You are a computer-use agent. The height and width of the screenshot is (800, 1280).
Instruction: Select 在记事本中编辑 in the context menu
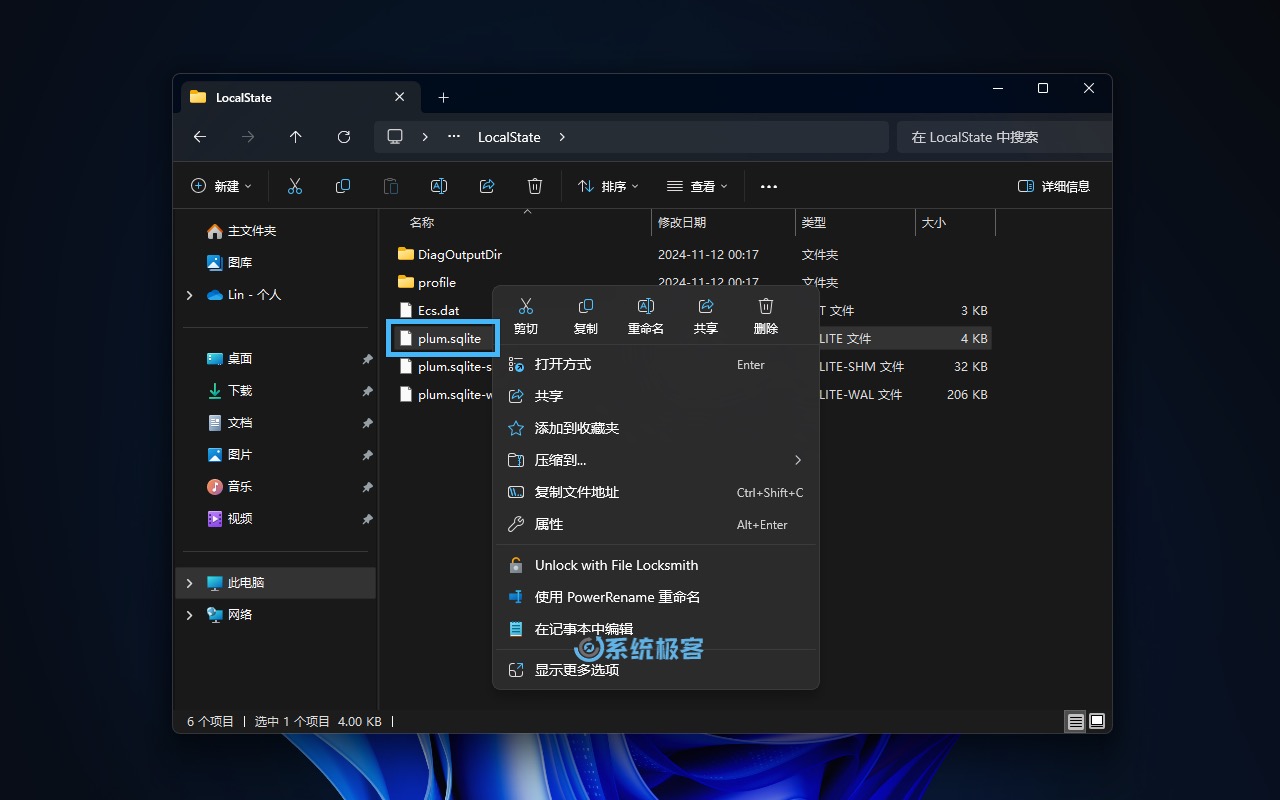point(656,629)
